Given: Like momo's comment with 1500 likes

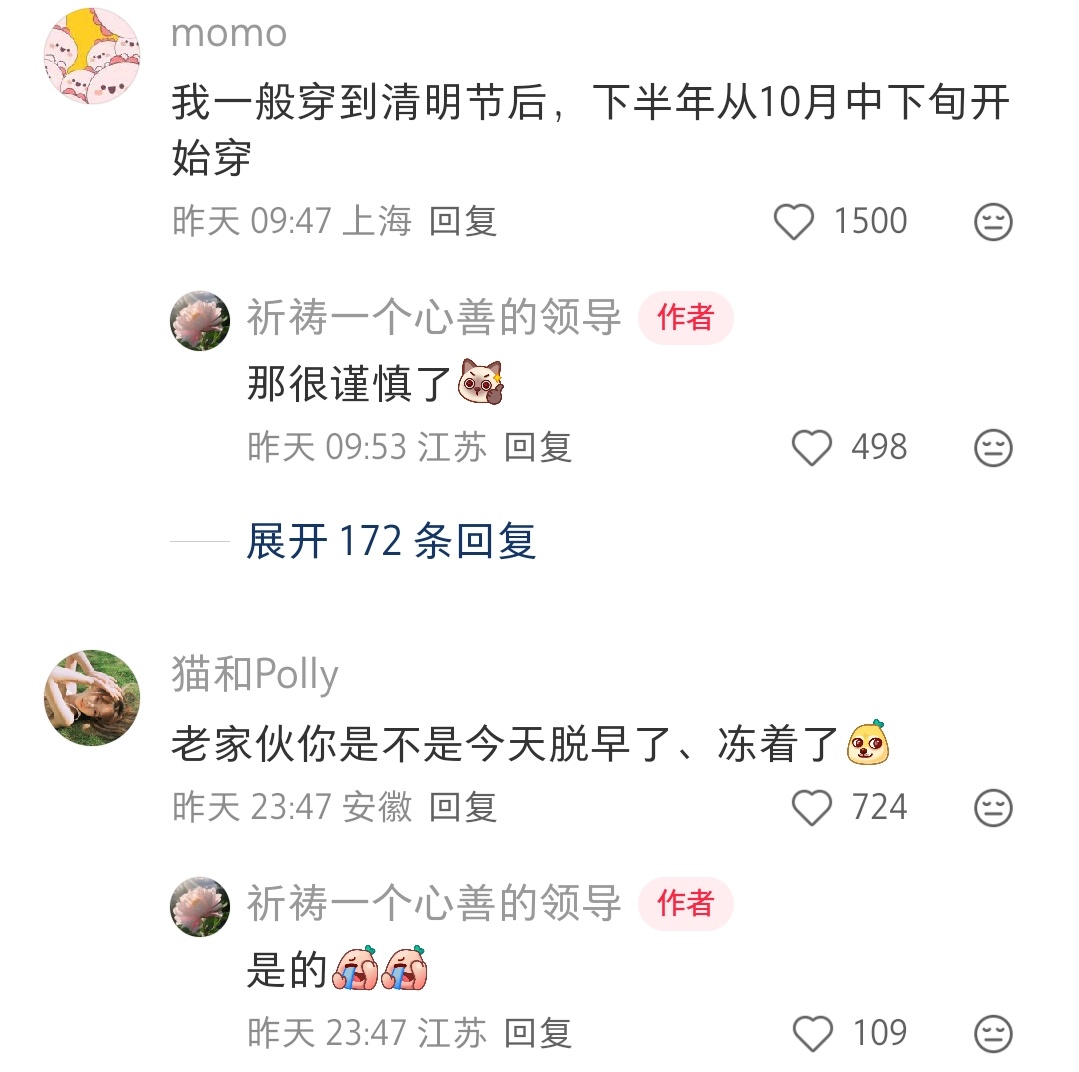Looking at the screenshot, I should 793,222.
